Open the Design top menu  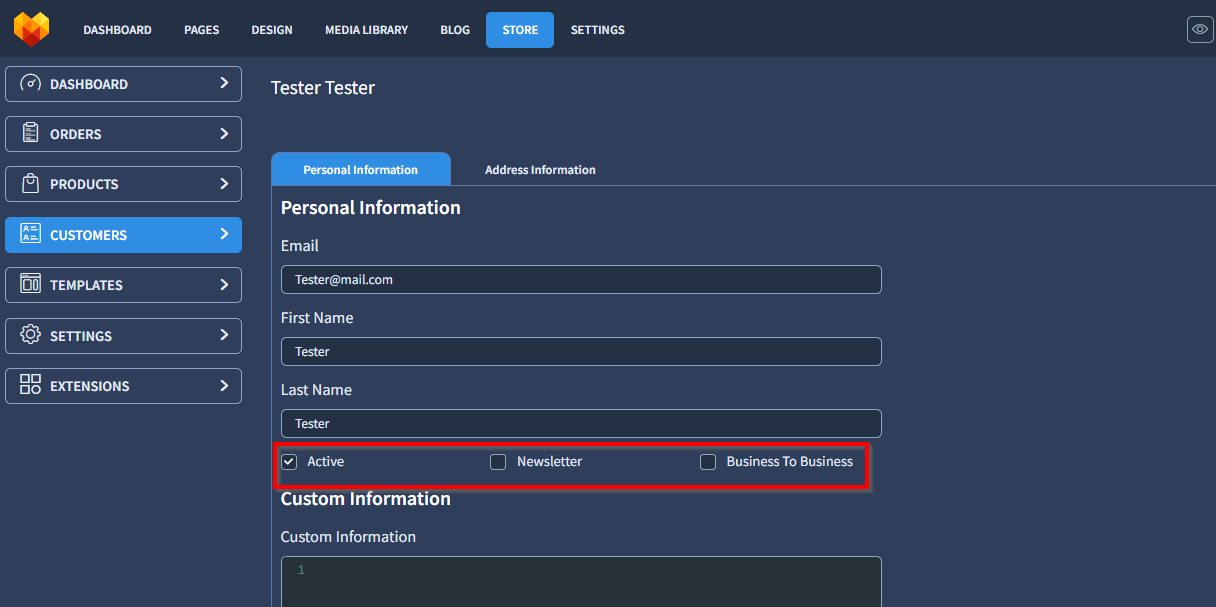pos(272,30)
